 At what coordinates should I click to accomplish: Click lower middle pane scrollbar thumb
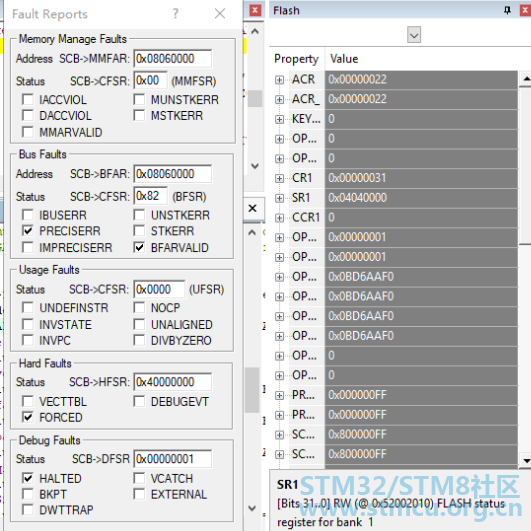point(252,389)
